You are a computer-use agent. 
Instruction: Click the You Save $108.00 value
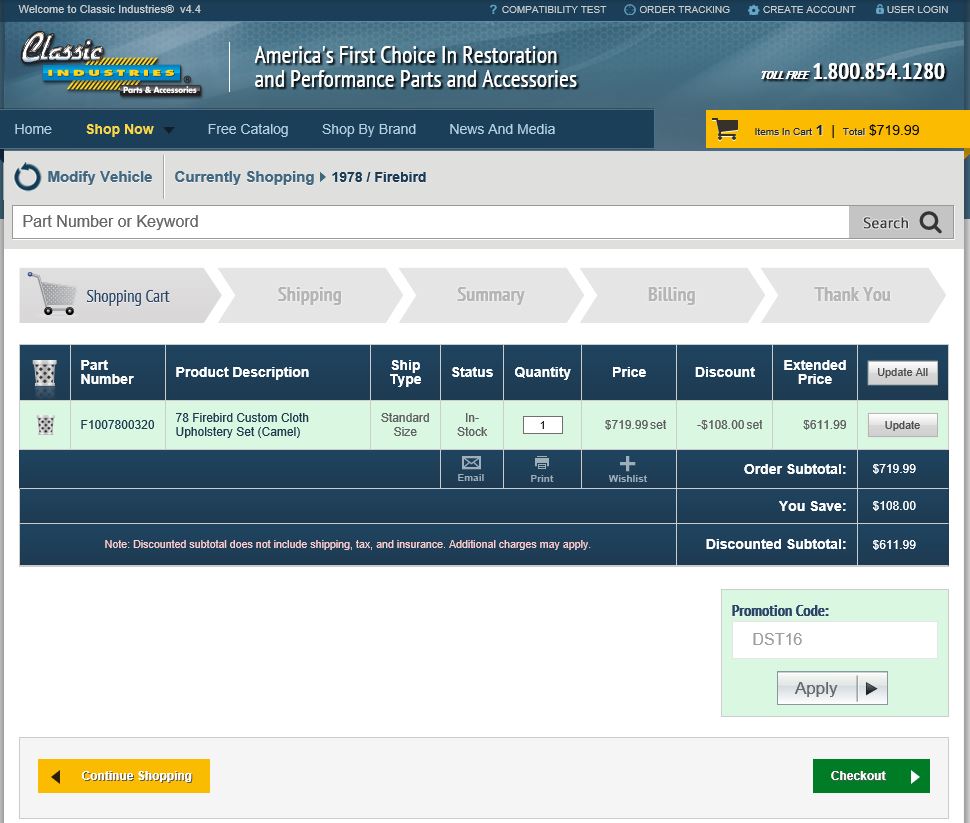(x=894, y=506)
